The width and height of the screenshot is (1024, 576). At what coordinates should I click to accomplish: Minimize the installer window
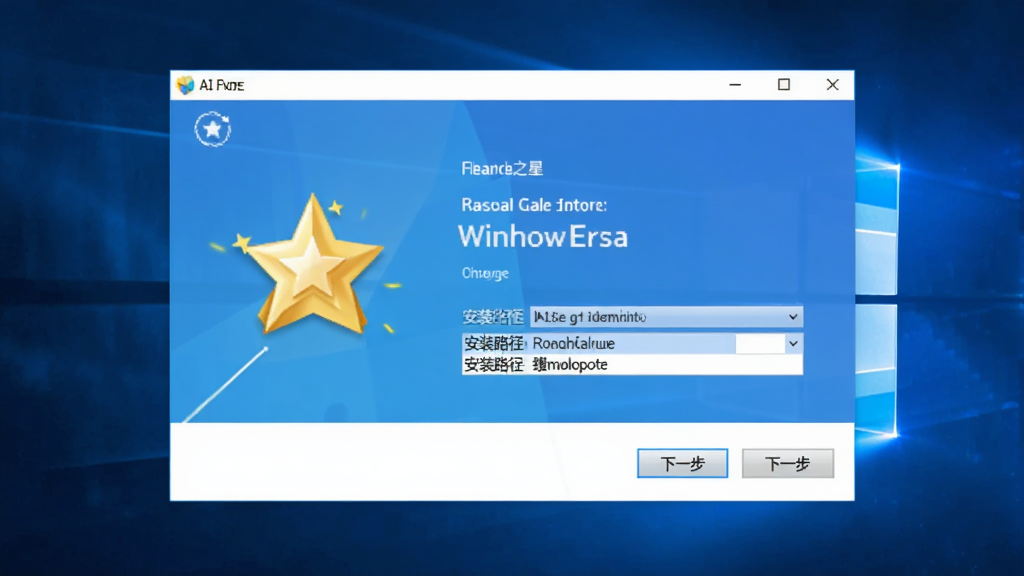[x=735, y=85]
